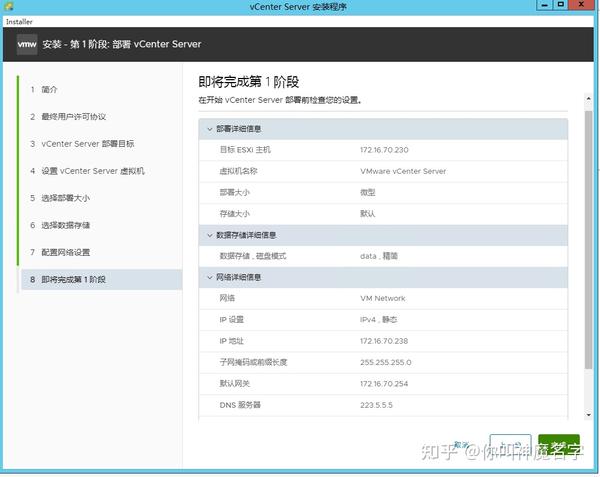Maximize the installer window
The image size is (600, 477).
[x=561, y=5]
